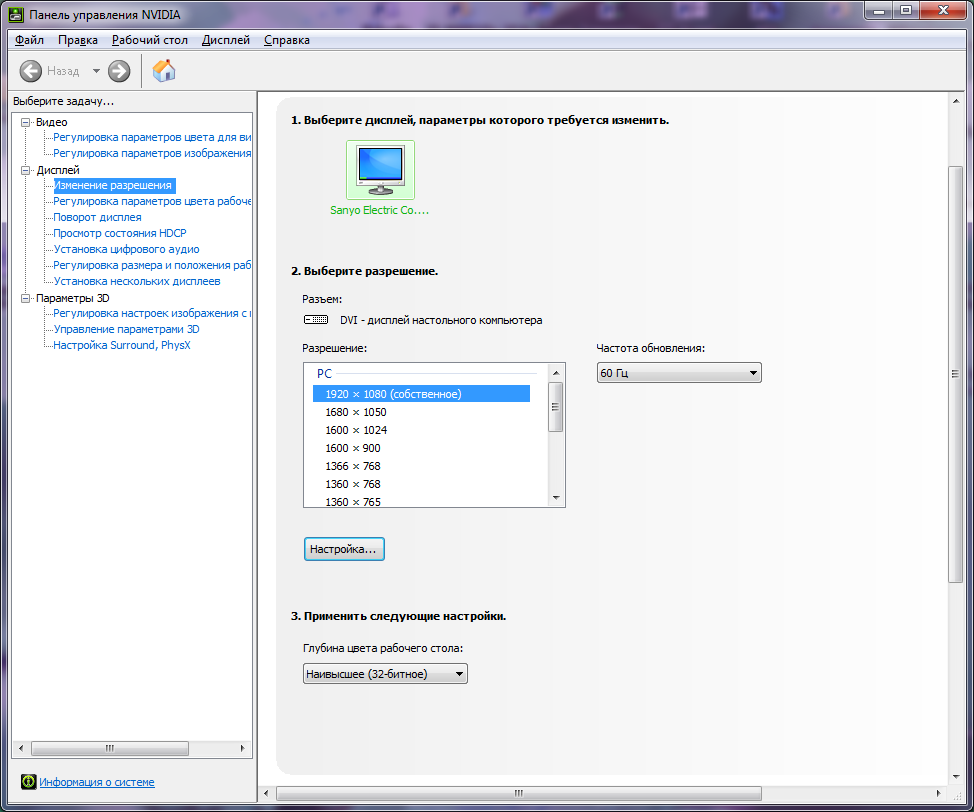The width and height of the screenshot is (974, 812).
Task: Click main panel scroll-up arrow
Action: [956, 101]
